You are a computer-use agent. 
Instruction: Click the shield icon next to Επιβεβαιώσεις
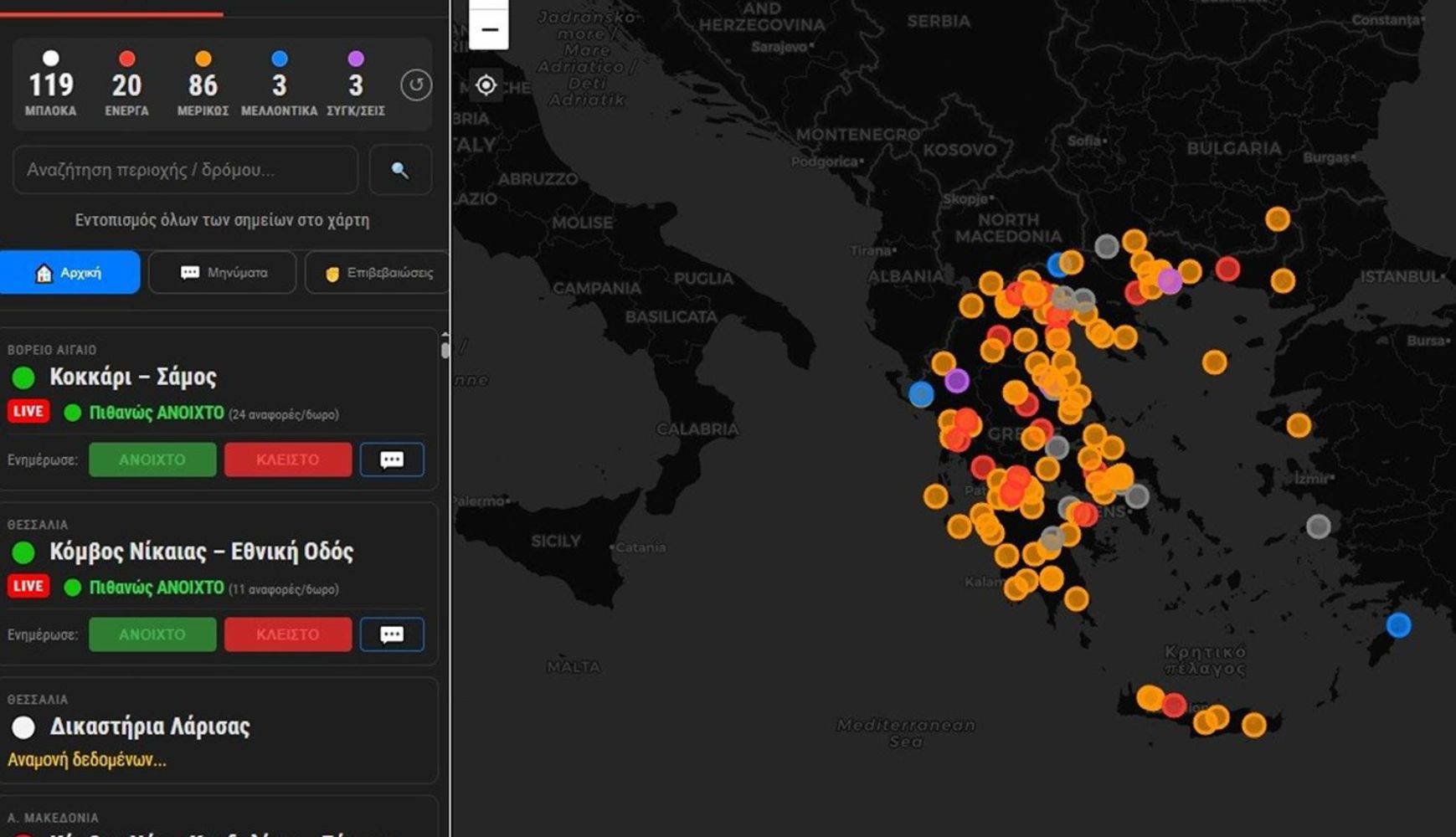pos(329,272)
